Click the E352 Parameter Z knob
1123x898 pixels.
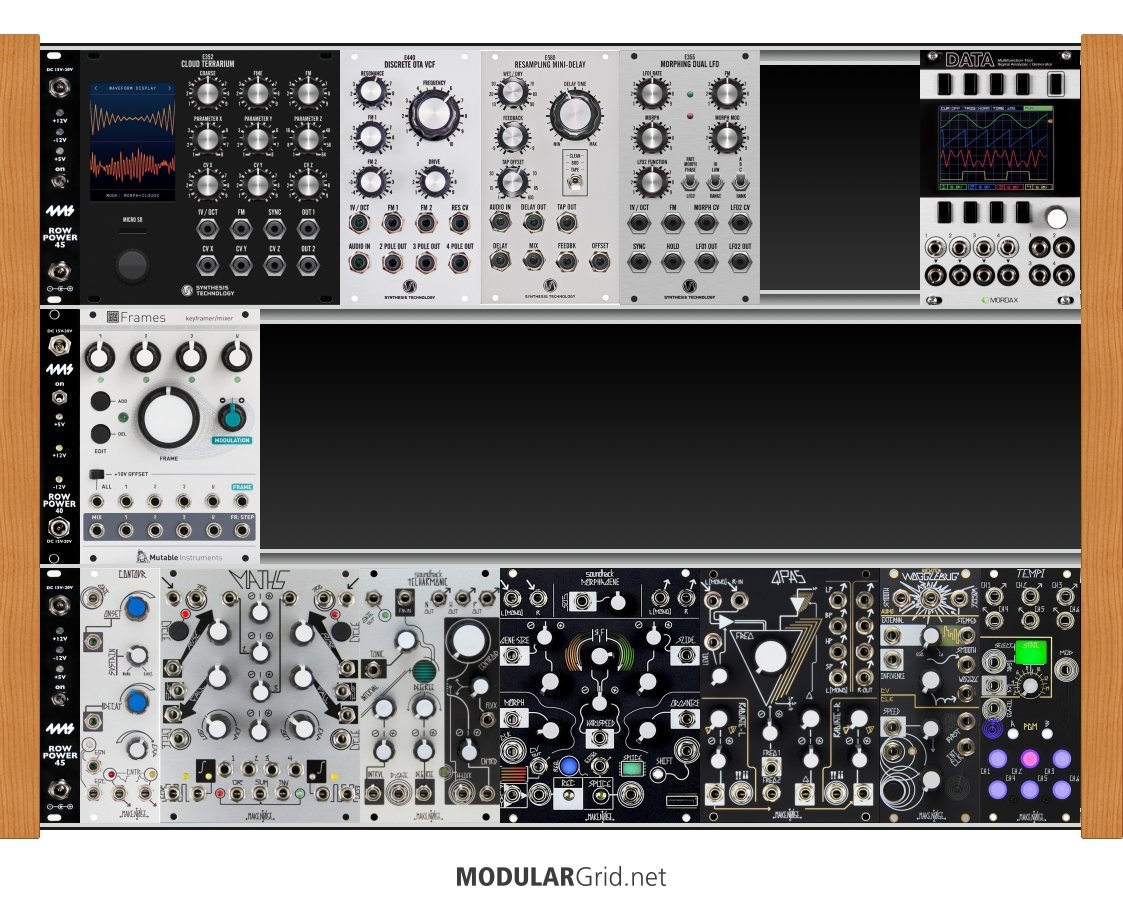point(308,139)
